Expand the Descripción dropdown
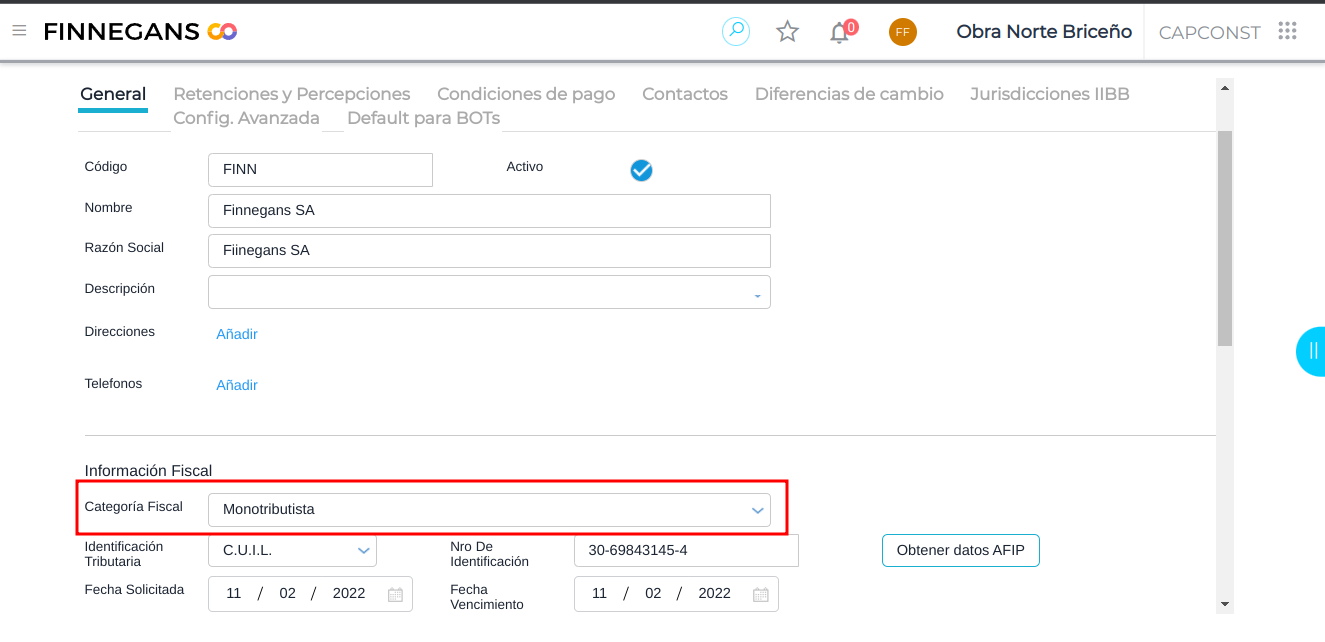The width and height of the screenshot is (1325, 642). tap(757, 296)
